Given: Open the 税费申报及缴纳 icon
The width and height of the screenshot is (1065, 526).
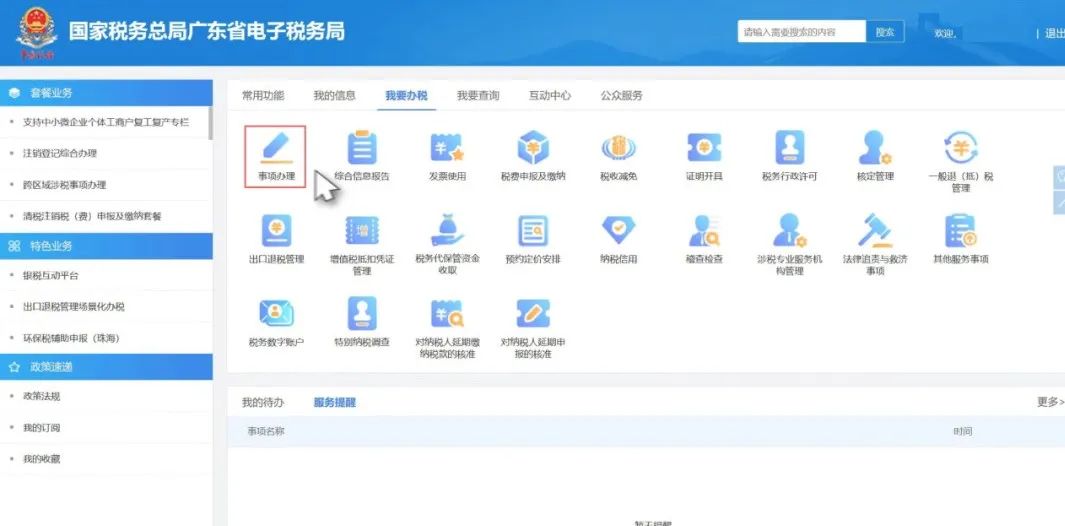Looking at the screenshot, I should 533,156.
